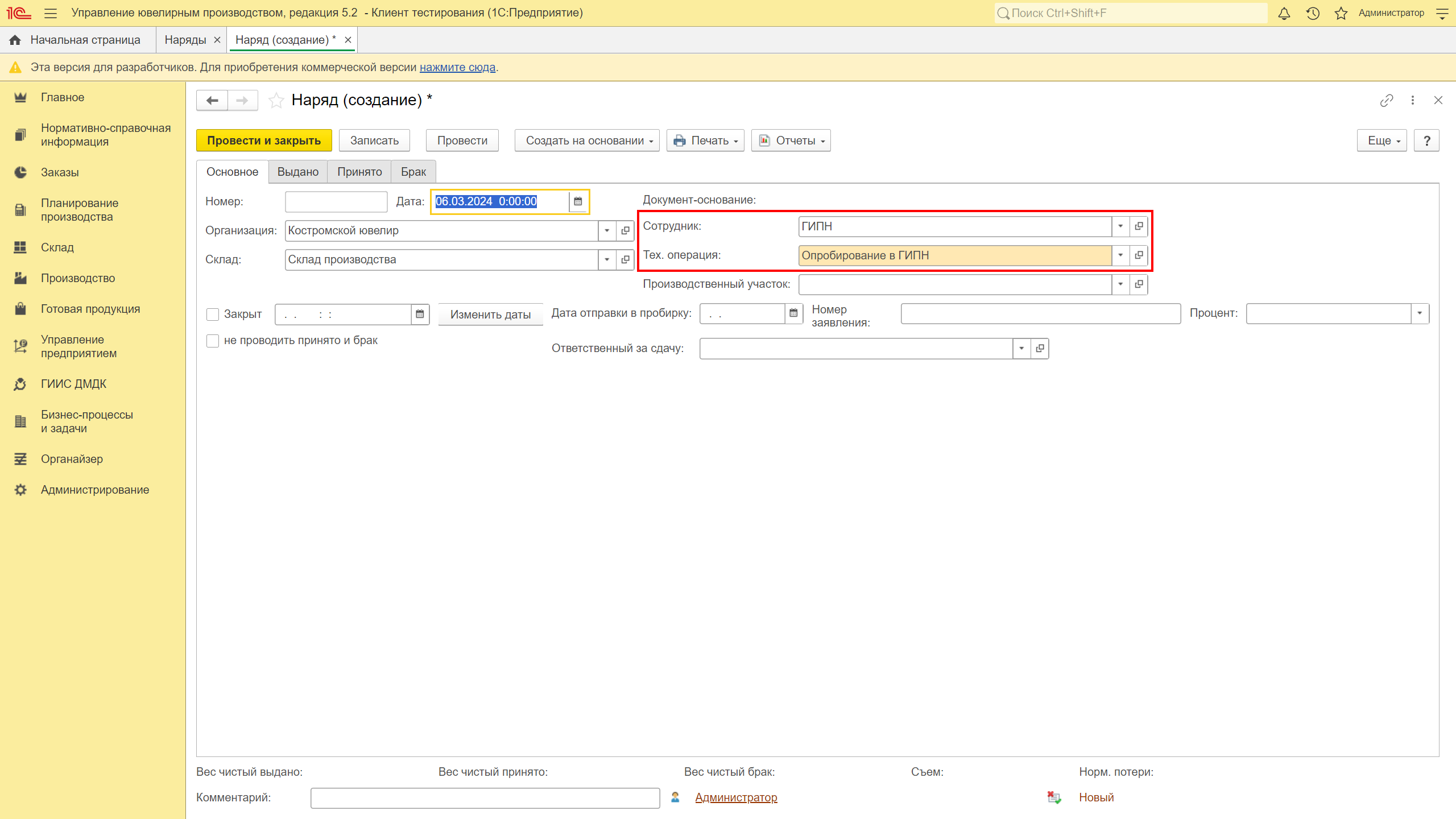Open the Еще dropdown menu

pos(1382,140)
